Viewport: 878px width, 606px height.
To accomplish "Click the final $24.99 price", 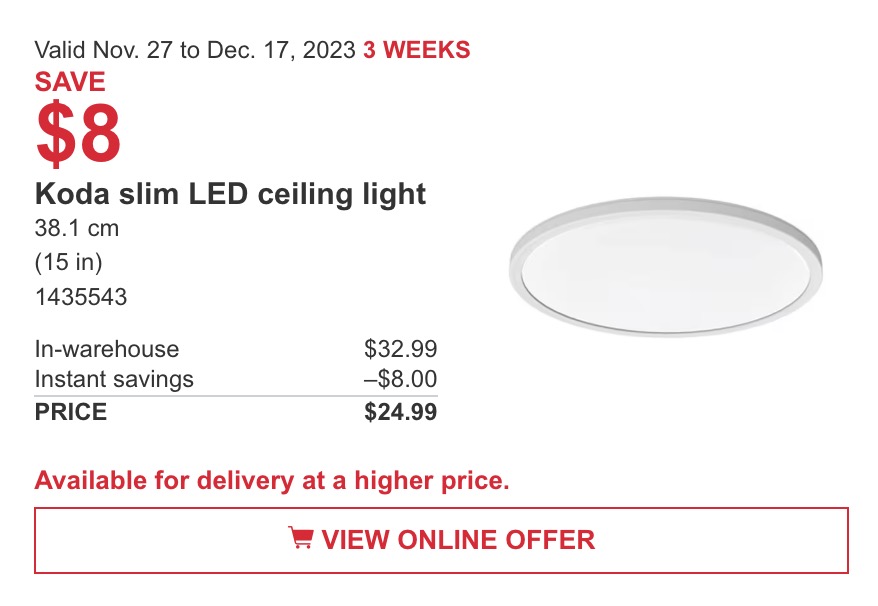I will click(x=400, y=412).
